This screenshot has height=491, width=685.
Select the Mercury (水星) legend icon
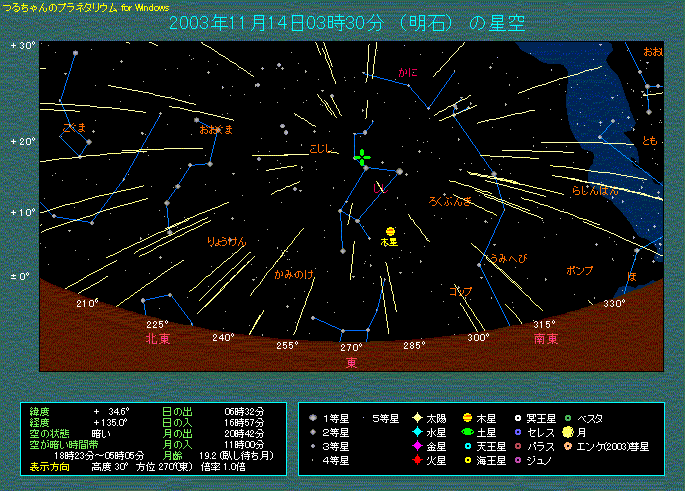(x=416, y=432)
